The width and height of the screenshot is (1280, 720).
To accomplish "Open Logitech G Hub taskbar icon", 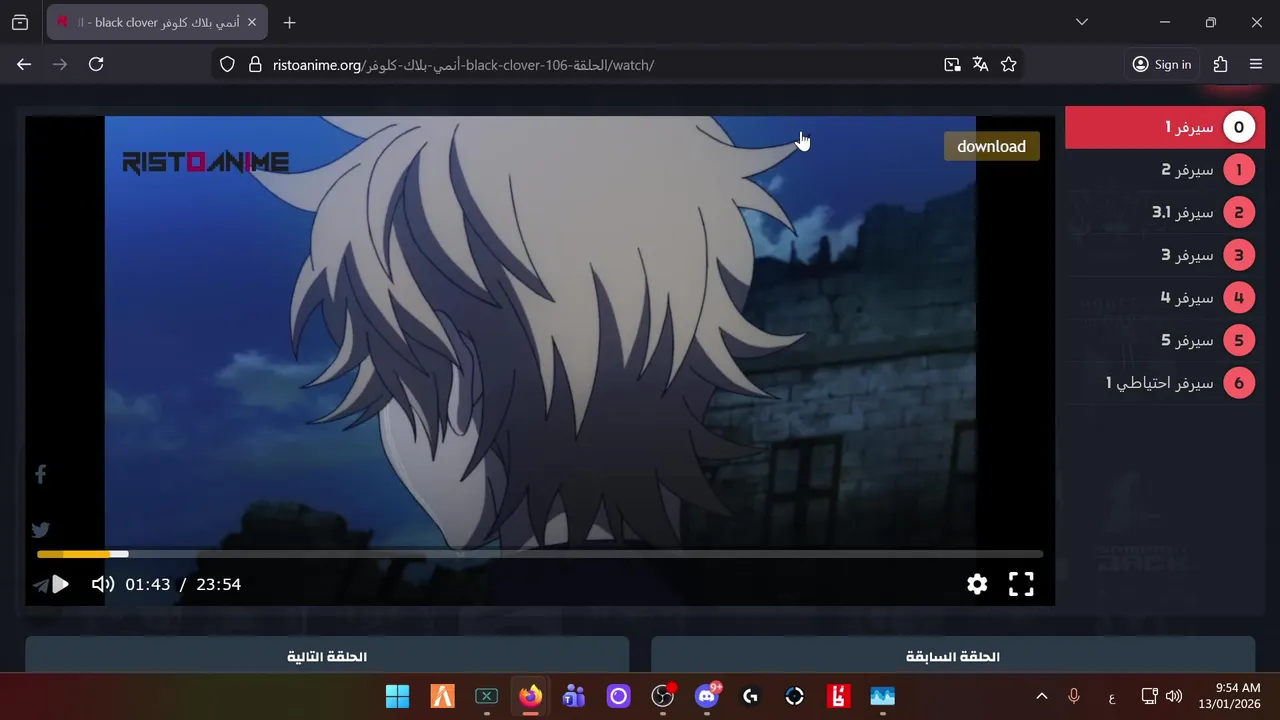I will coord(750,696).
